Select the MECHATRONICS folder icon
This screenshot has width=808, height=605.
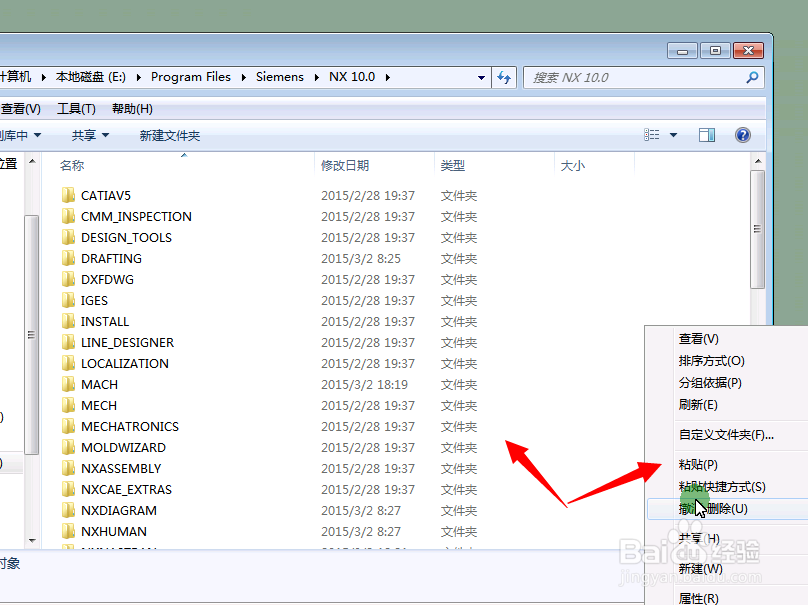[x=68, y=426]
